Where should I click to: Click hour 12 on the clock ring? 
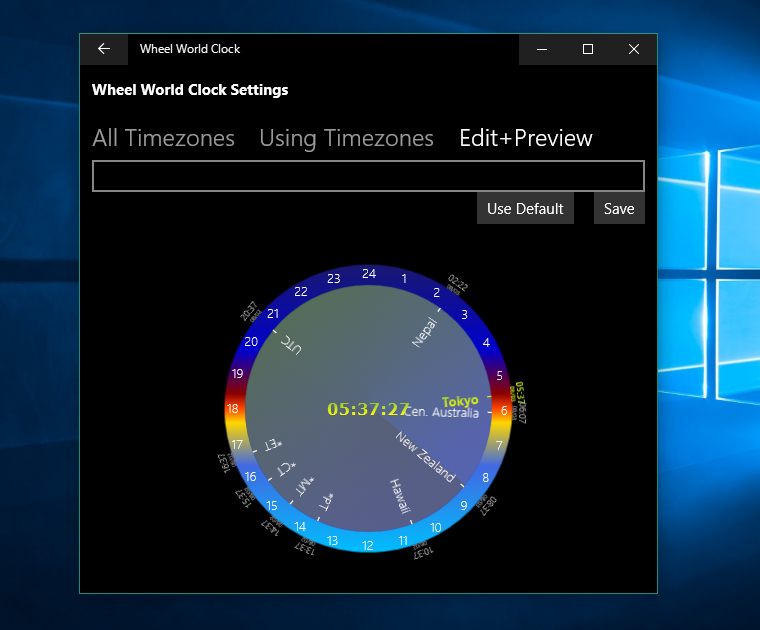tap(368, 545)
